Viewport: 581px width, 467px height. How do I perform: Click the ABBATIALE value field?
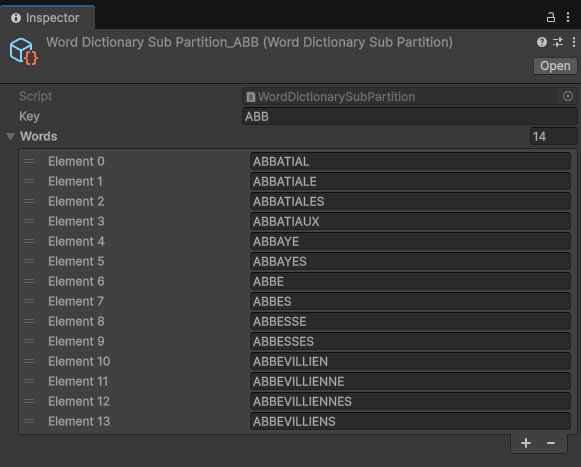(x=410, y=181)
